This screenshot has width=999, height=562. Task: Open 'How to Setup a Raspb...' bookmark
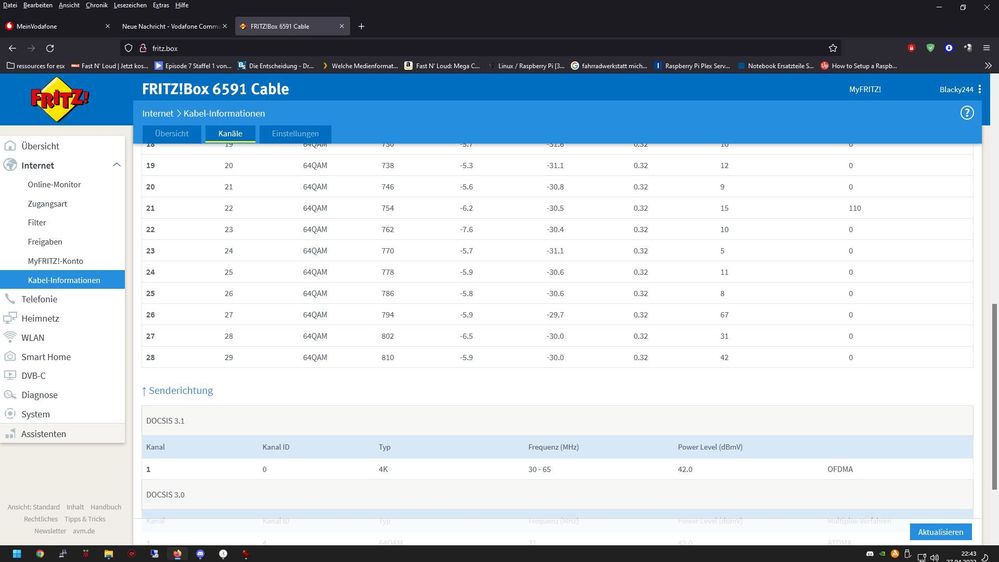(x=859, y=66)
